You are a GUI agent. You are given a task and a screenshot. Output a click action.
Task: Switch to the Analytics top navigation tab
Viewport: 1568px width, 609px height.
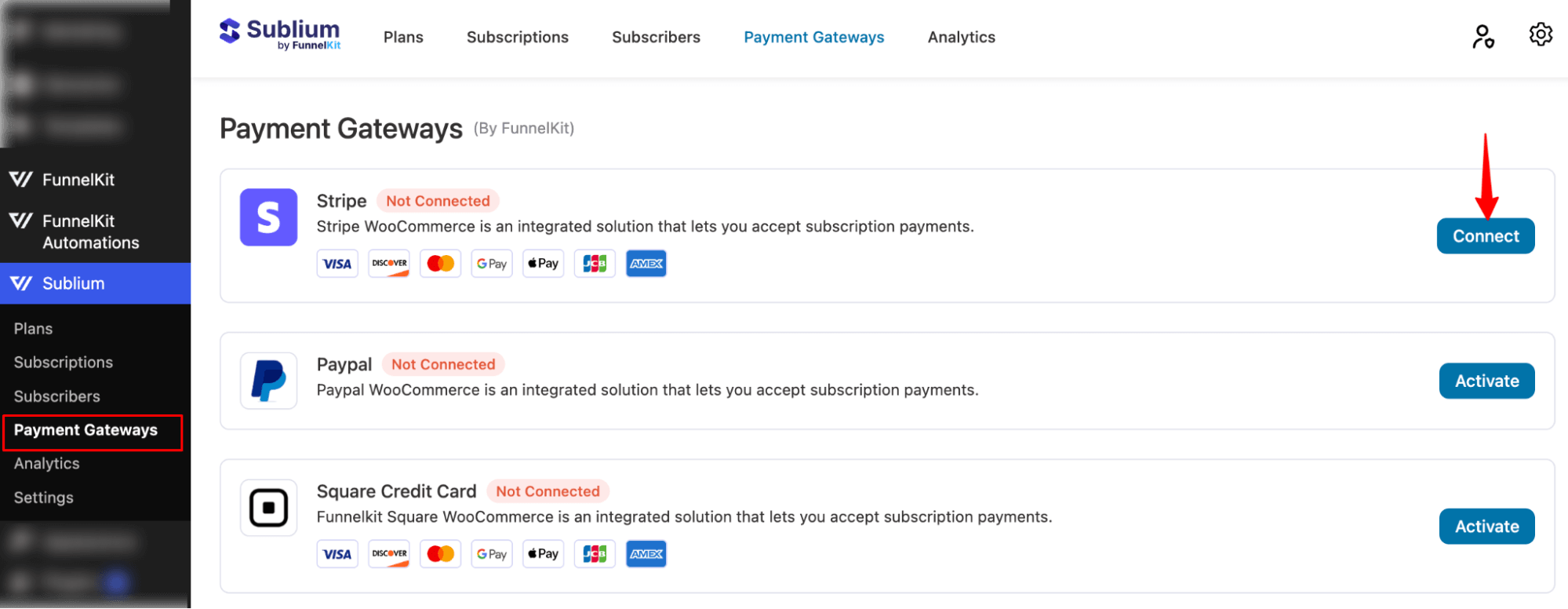[961, 37]
